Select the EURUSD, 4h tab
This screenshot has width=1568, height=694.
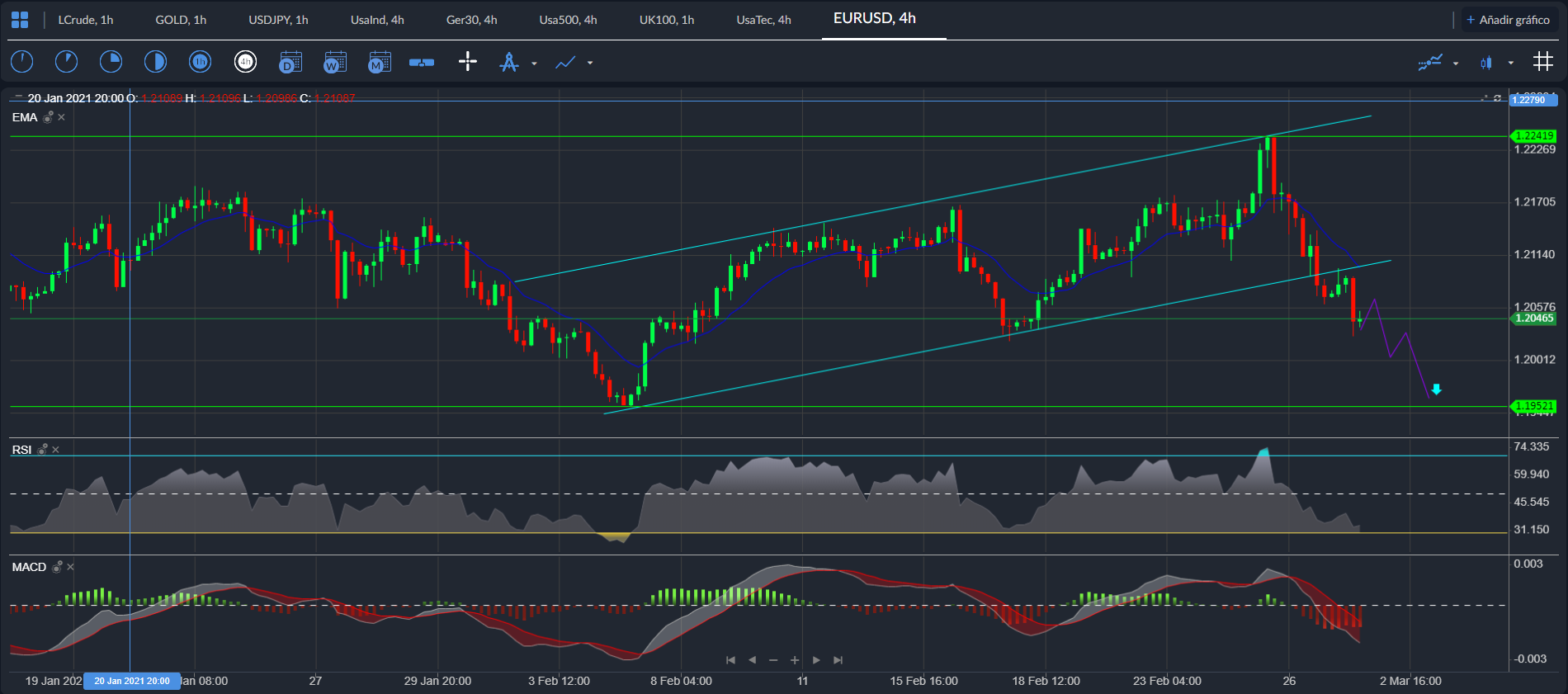coord(875,18)
